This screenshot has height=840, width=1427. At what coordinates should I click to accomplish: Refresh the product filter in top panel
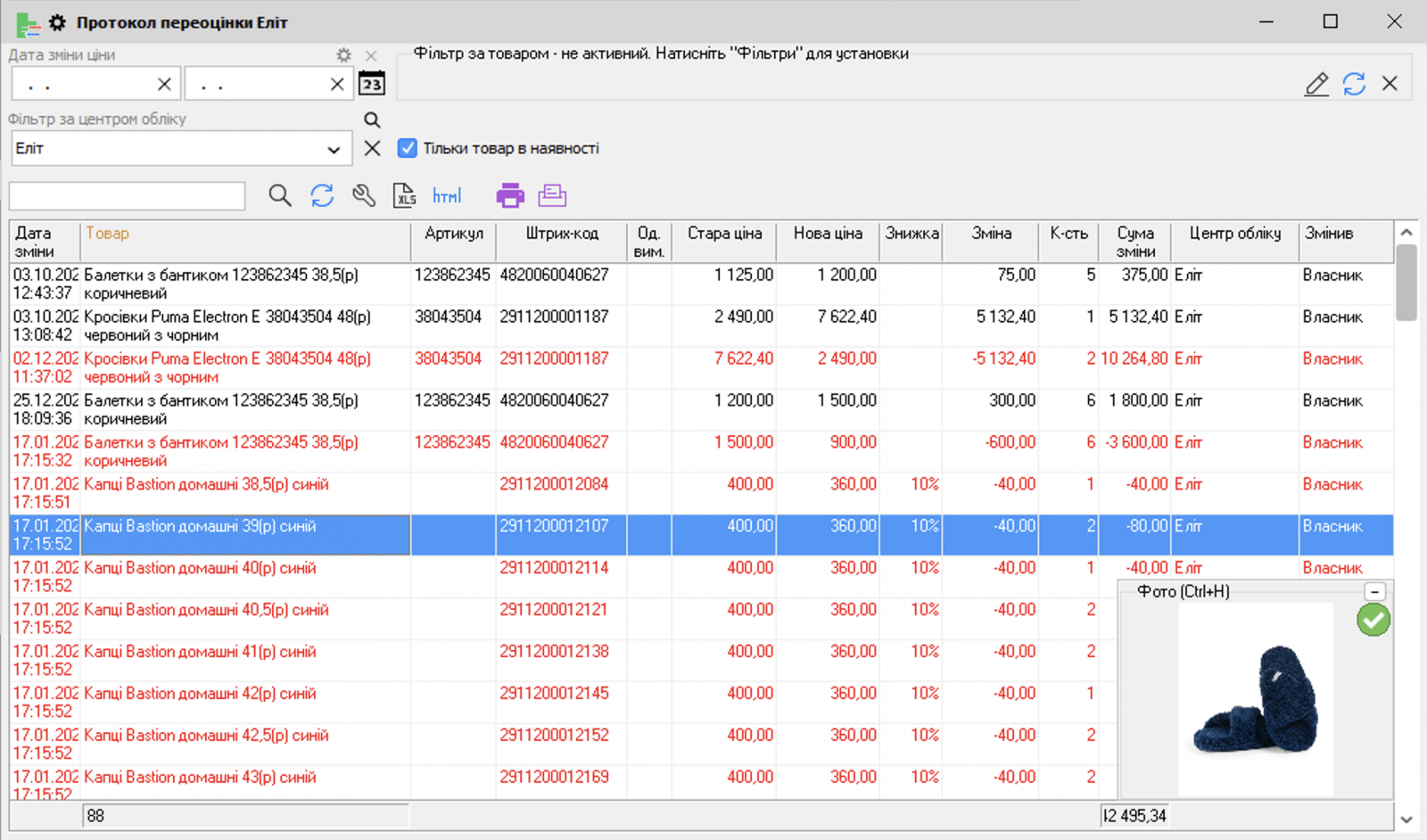[1354, 84]
